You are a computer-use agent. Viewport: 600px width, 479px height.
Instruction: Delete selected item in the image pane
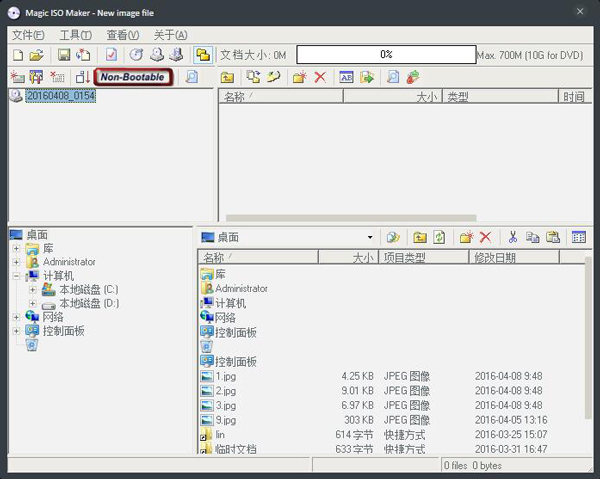pyautogui.click(x=320, y=77)
